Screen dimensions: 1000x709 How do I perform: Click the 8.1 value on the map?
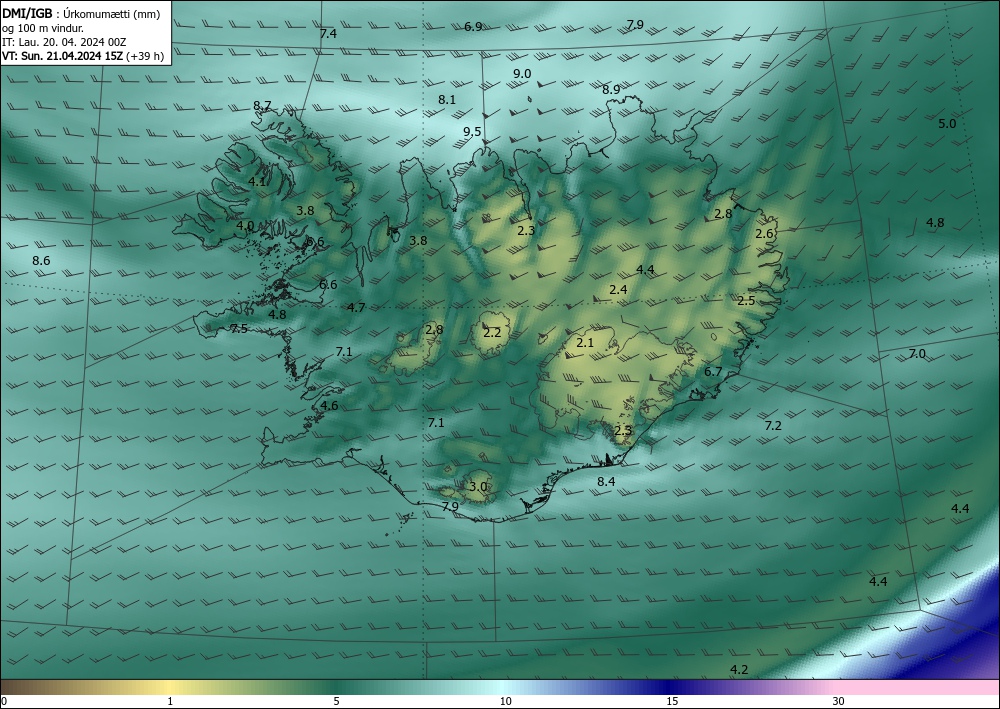447,99
